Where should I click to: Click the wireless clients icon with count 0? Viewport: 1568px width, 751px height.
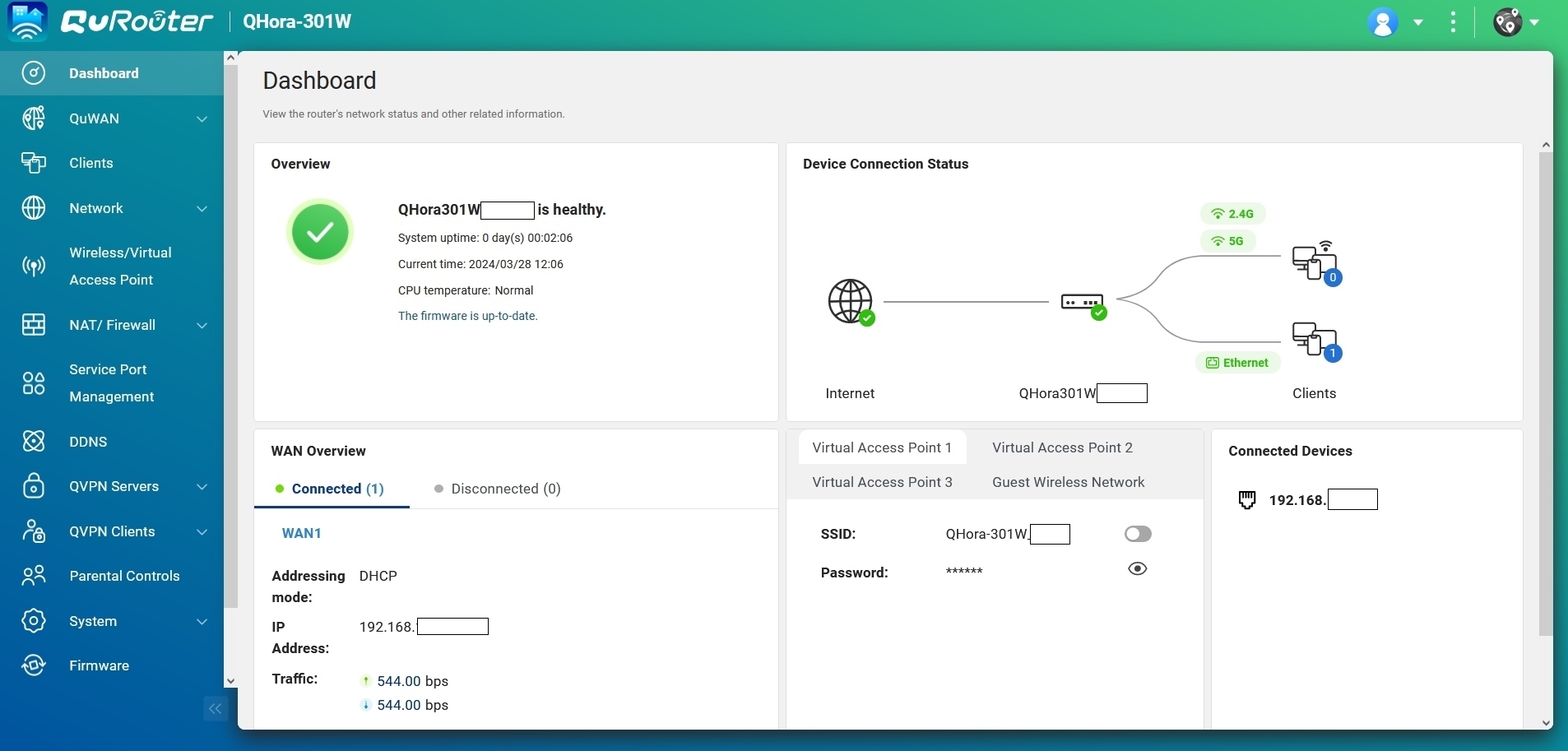coord(1316,262)
